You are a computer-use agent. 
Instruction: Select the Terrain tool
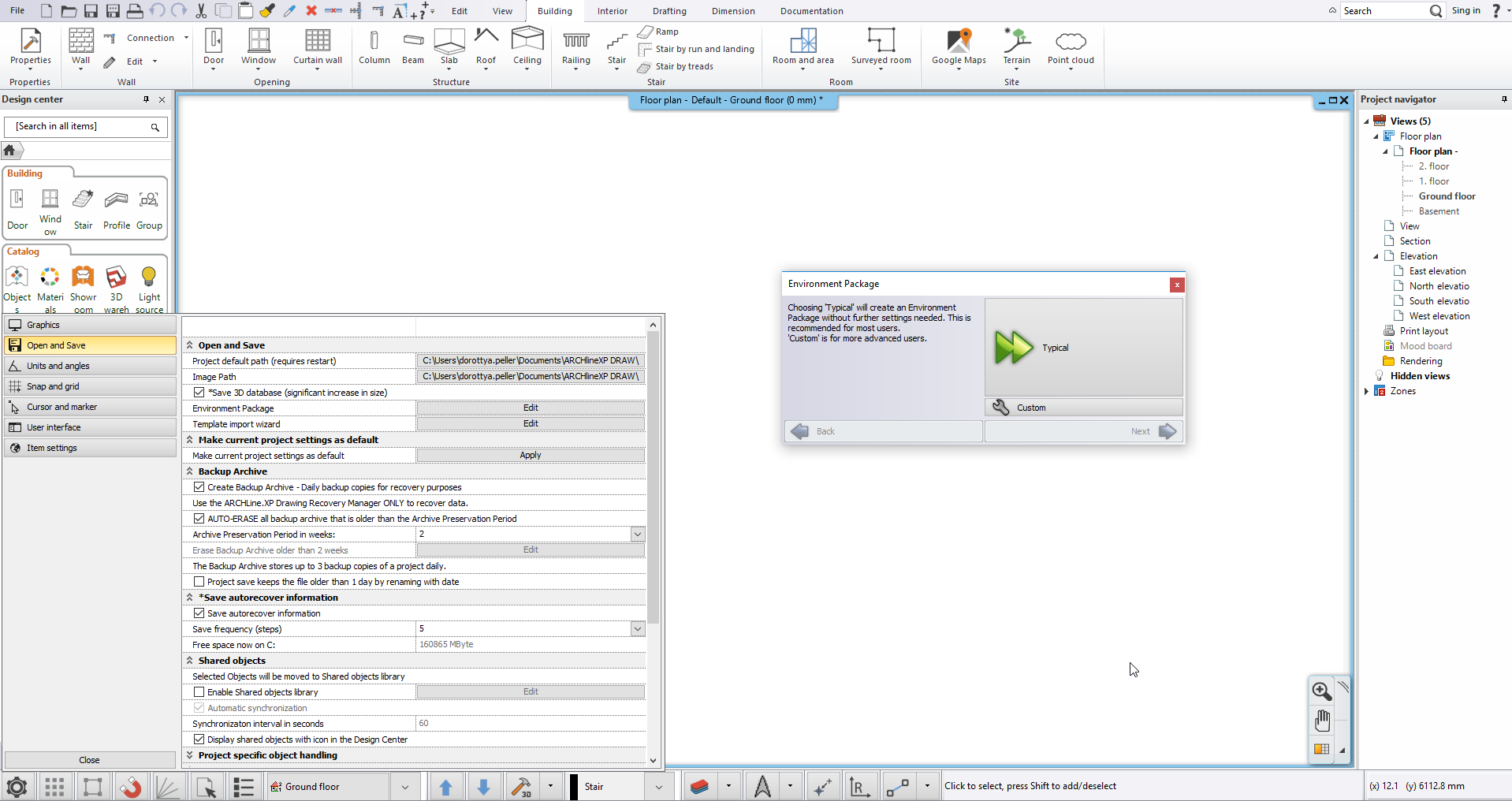1016,47
